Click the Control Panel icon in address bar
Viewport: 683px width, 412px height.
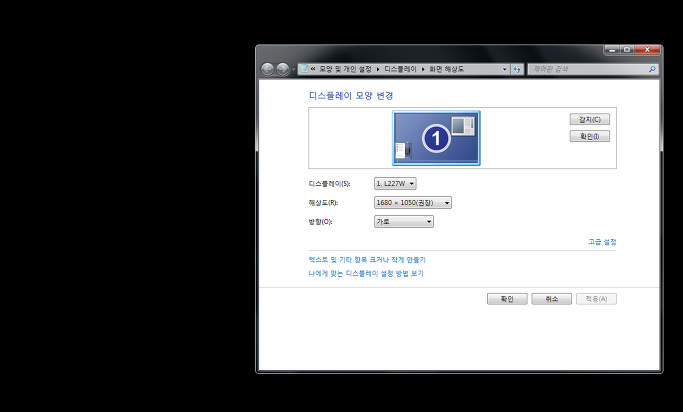click(x=304, y=69)
